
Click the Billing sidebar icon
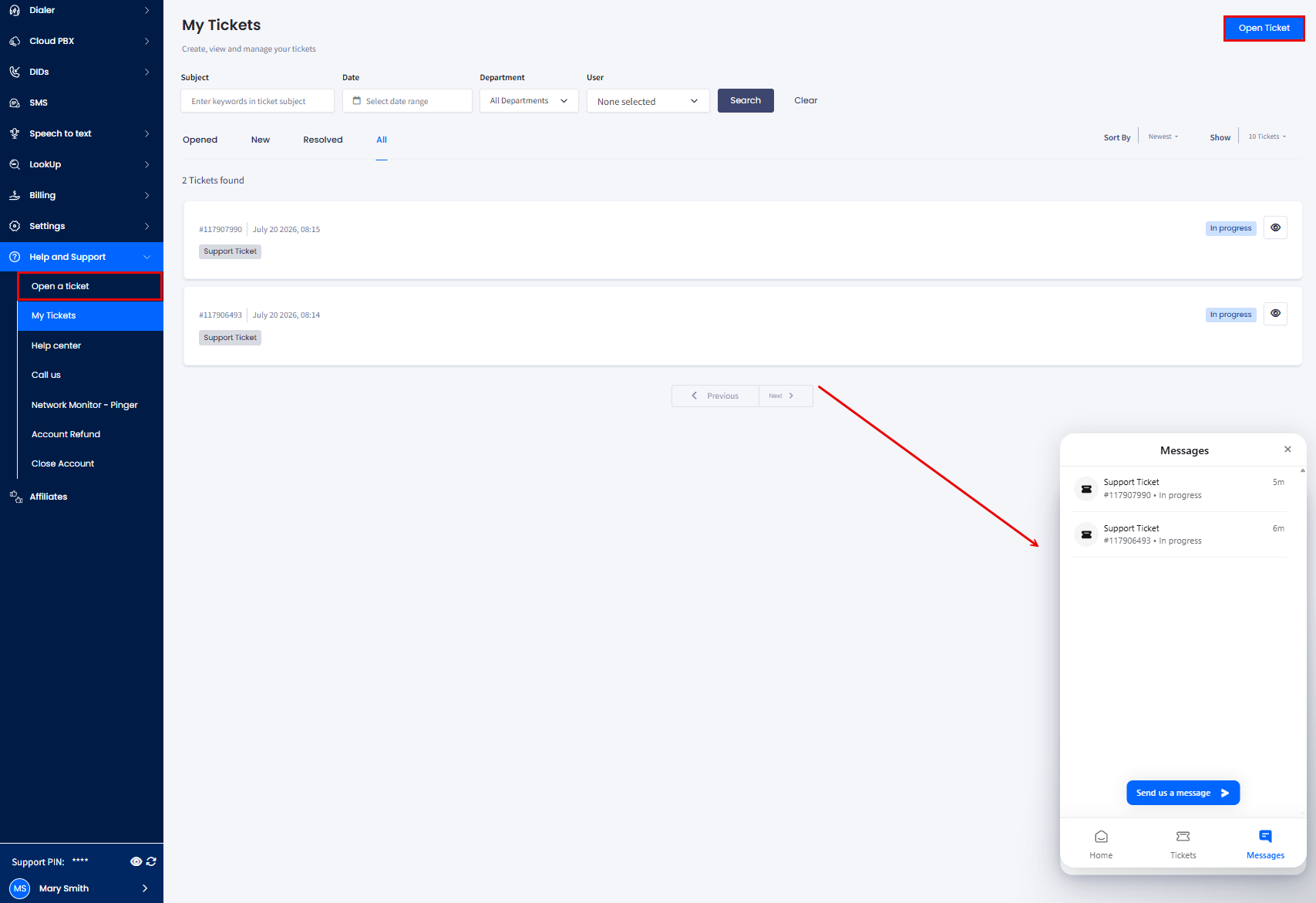15,195
